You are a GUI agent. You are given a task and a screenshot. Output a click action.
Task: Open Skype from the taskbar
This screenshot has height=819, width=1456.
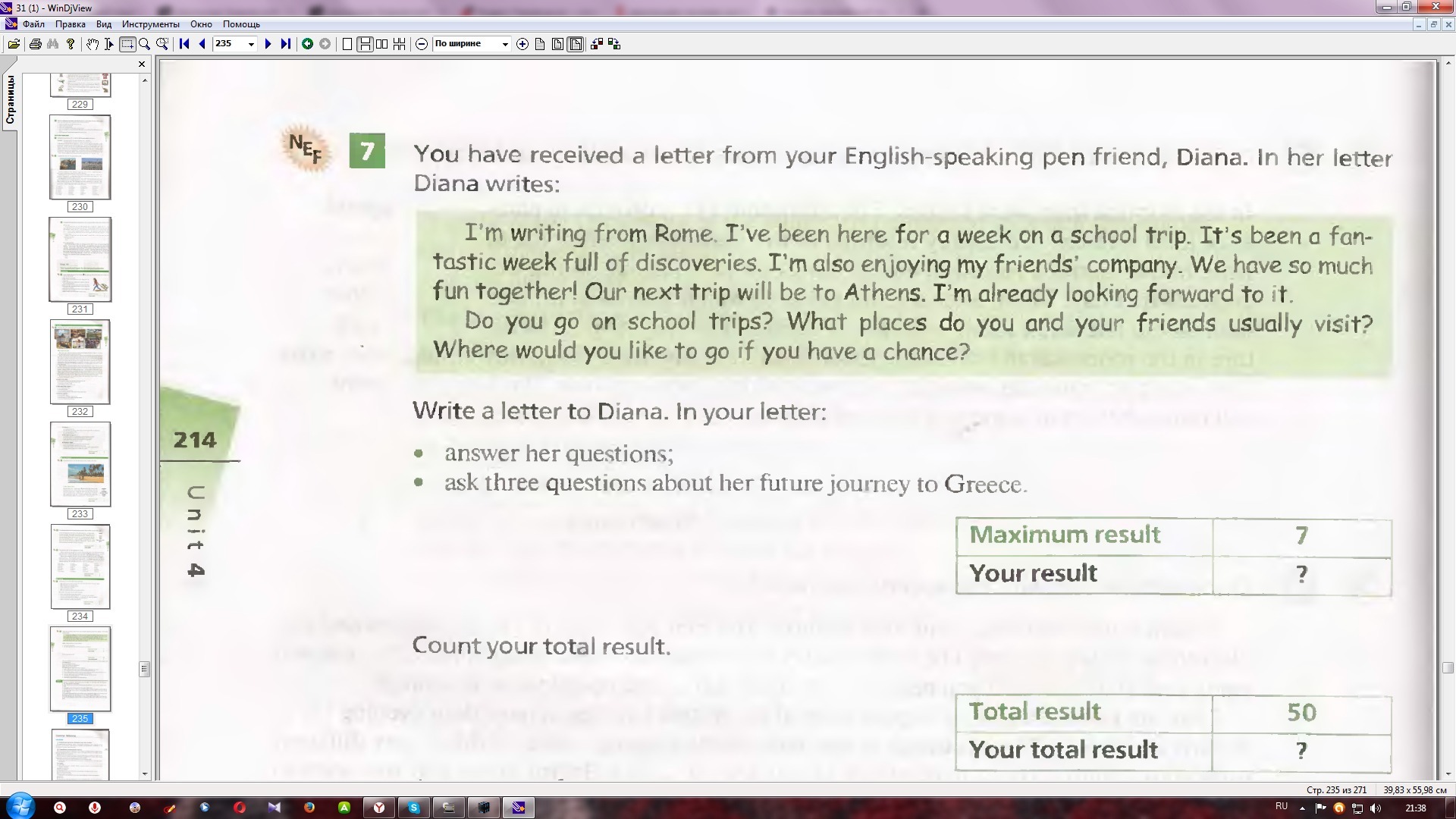click(x=414, y=808)
